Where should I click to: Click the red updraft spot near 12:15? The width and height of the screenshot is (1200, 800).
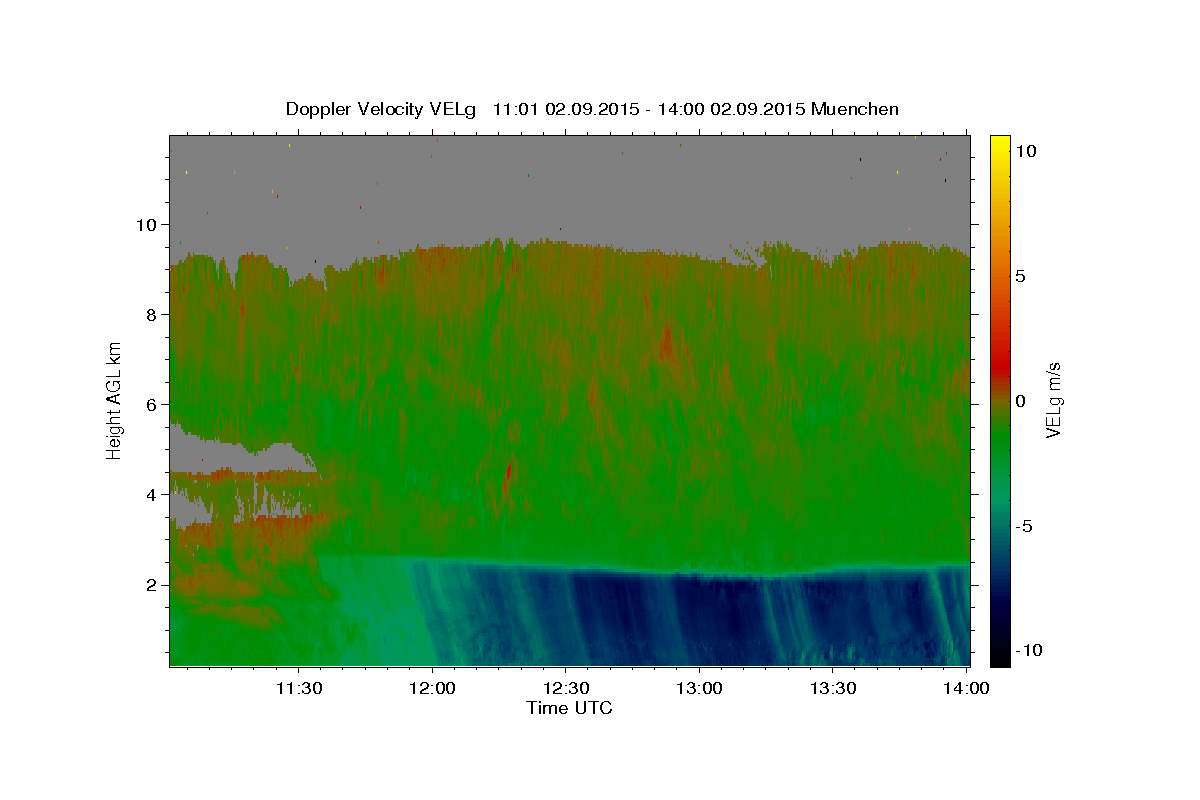509,471
